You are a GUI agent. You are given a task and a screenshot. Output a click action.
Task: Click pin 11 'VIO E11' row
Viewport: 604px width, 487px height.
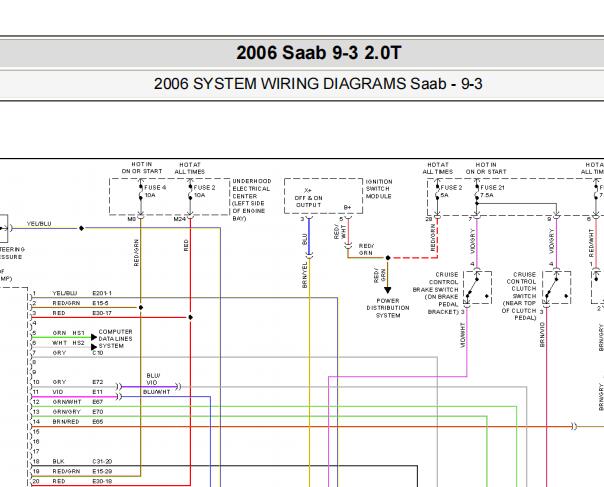click(68, 392)
